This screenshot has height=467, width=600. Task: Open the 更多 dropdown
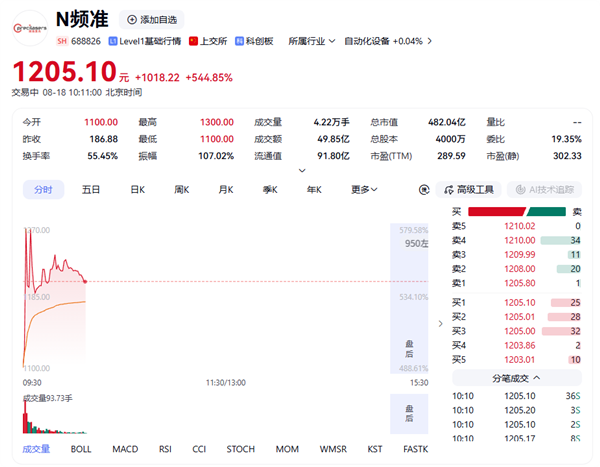(x=364, y=189)
